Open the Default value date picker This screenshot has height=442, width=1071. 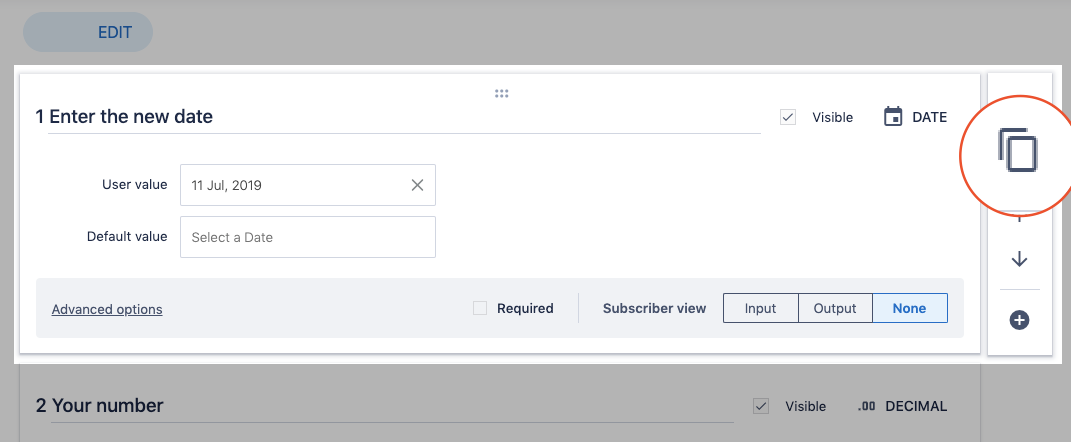tap(307, 237)
